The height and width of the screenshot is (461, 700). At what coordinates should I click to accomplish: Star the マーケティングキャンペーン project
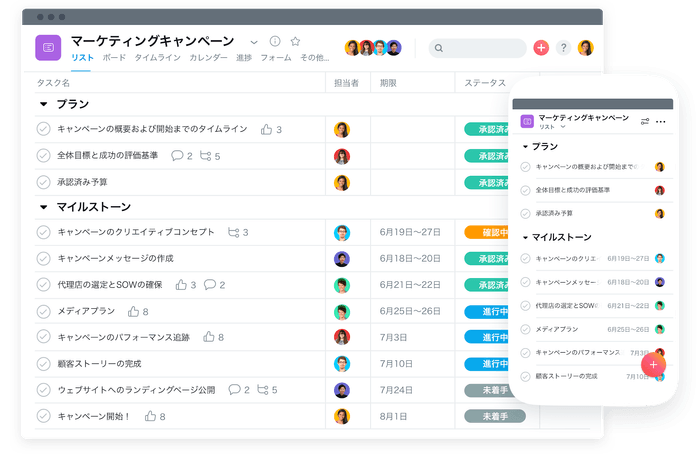[295, 42]
